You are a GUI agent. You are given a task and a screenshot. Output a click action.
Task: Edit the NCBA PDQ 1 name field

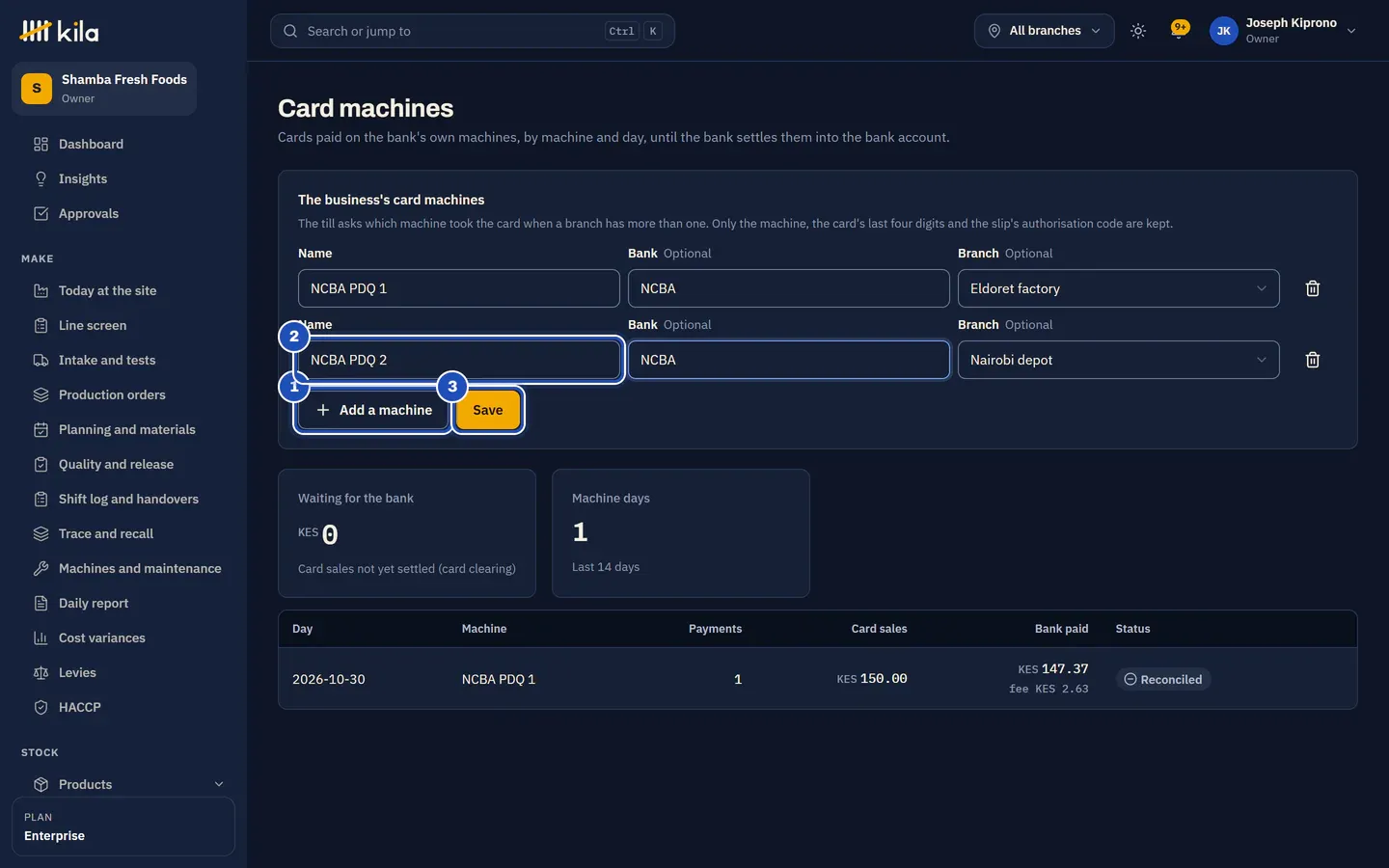click(x=459, y=288)
